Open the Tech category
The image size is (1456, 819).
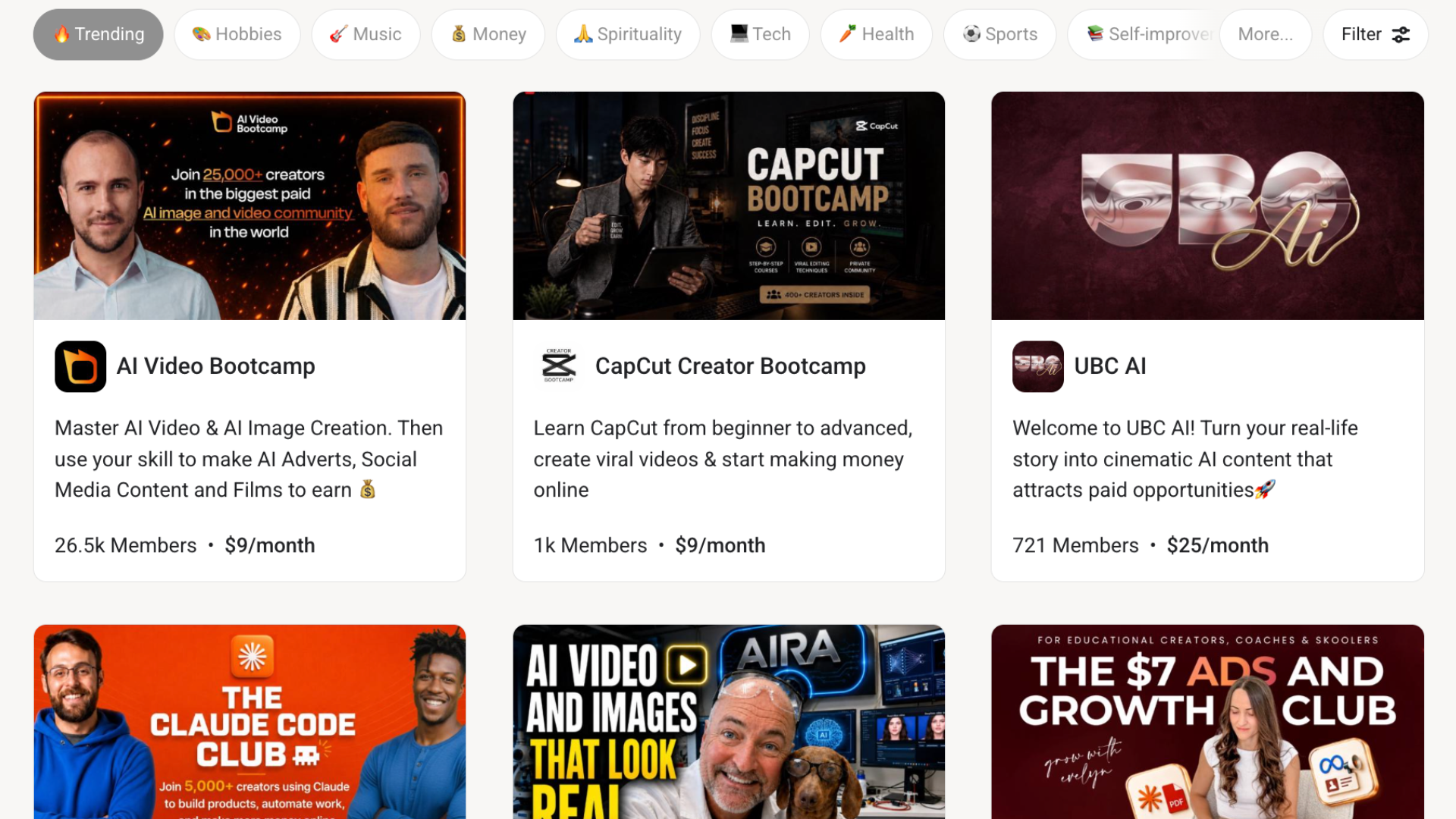pos(761,34)
